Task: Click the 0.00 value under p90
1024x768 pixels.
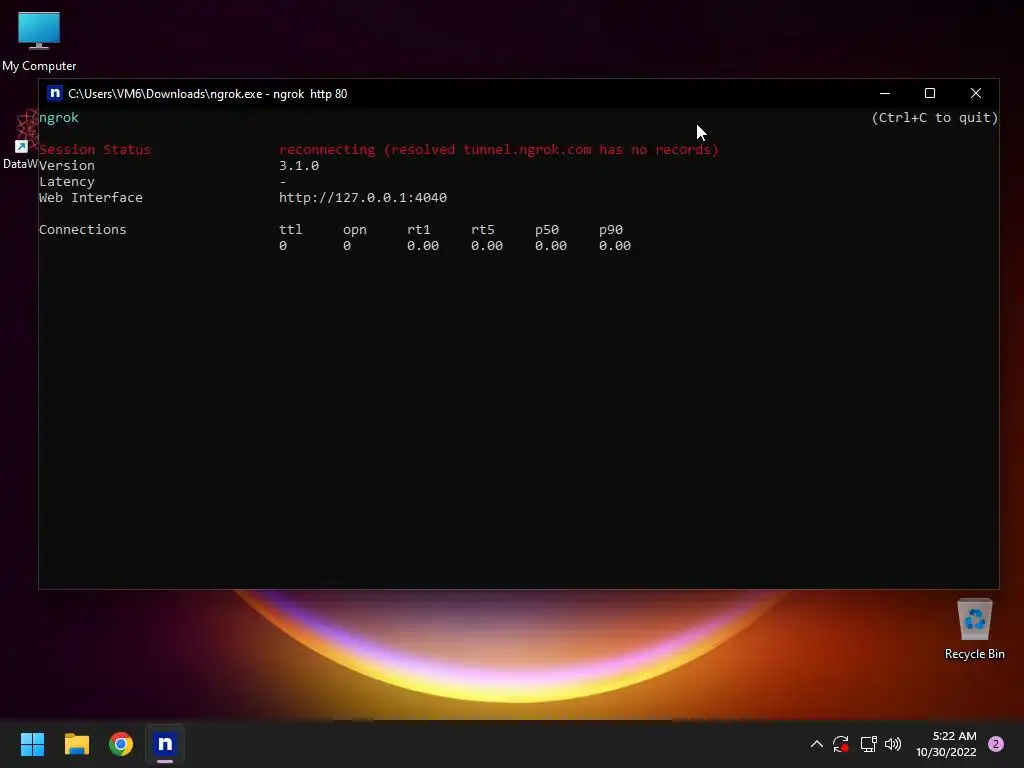Action: (615, 246)
